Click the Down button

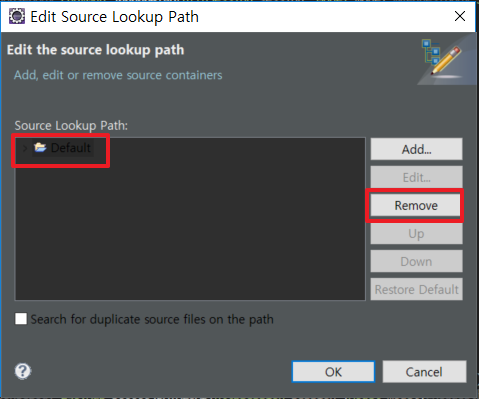[x=416, y=261]
